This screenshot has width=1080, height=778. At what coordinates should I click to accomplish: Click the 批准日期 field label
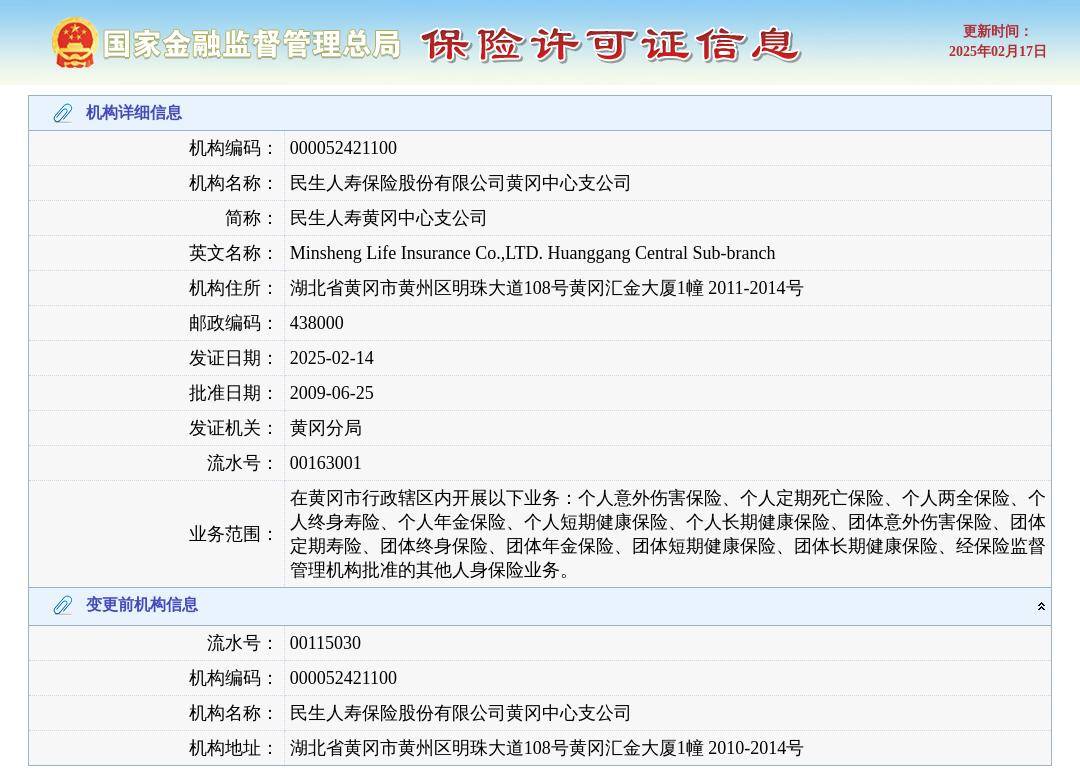(231, 393)
